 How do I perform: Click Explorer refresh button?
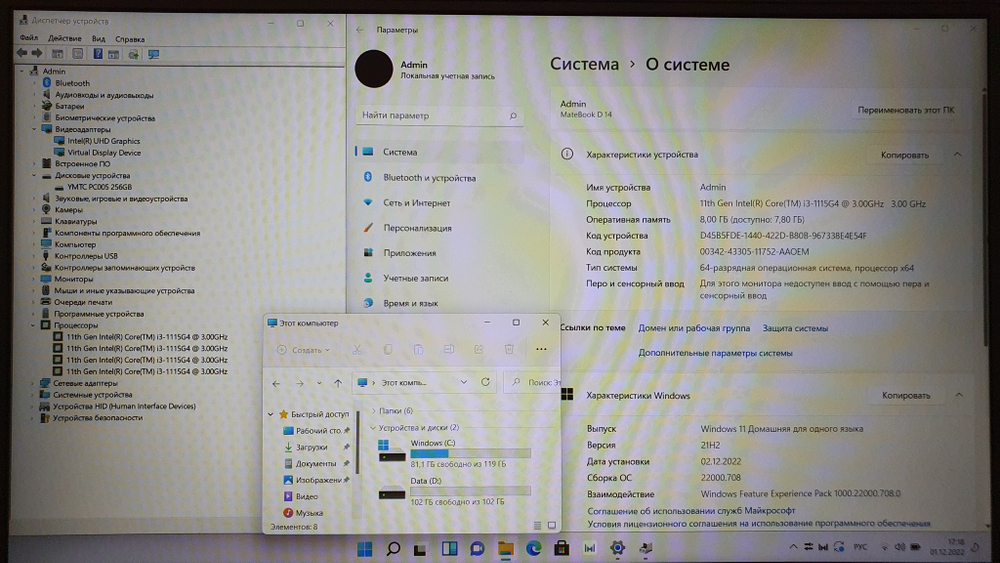pyautogui.click(x=485, y=382)
